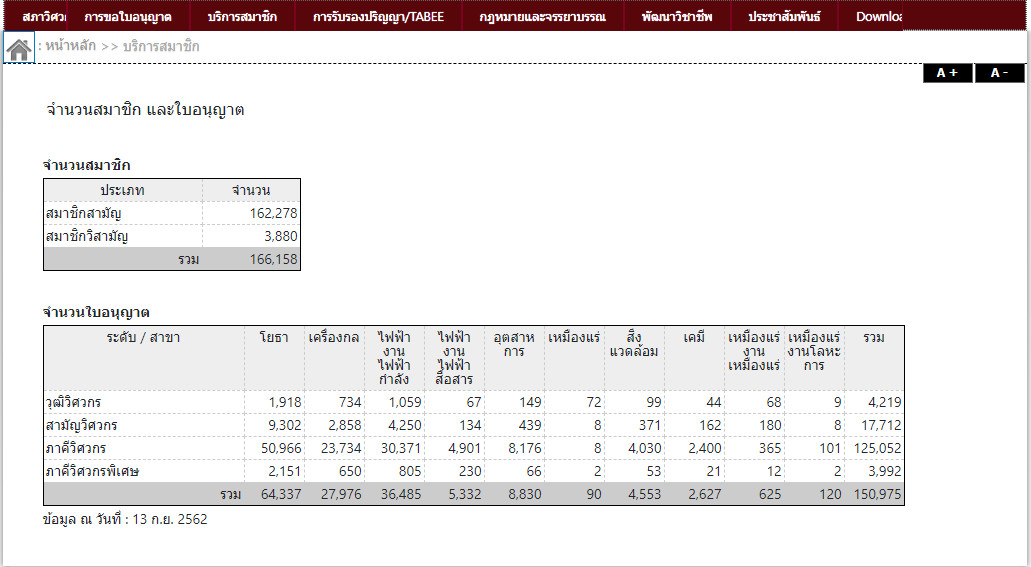Select the cell value 2,400
This screenshot has height=567, width=1031.
(705, 449)
